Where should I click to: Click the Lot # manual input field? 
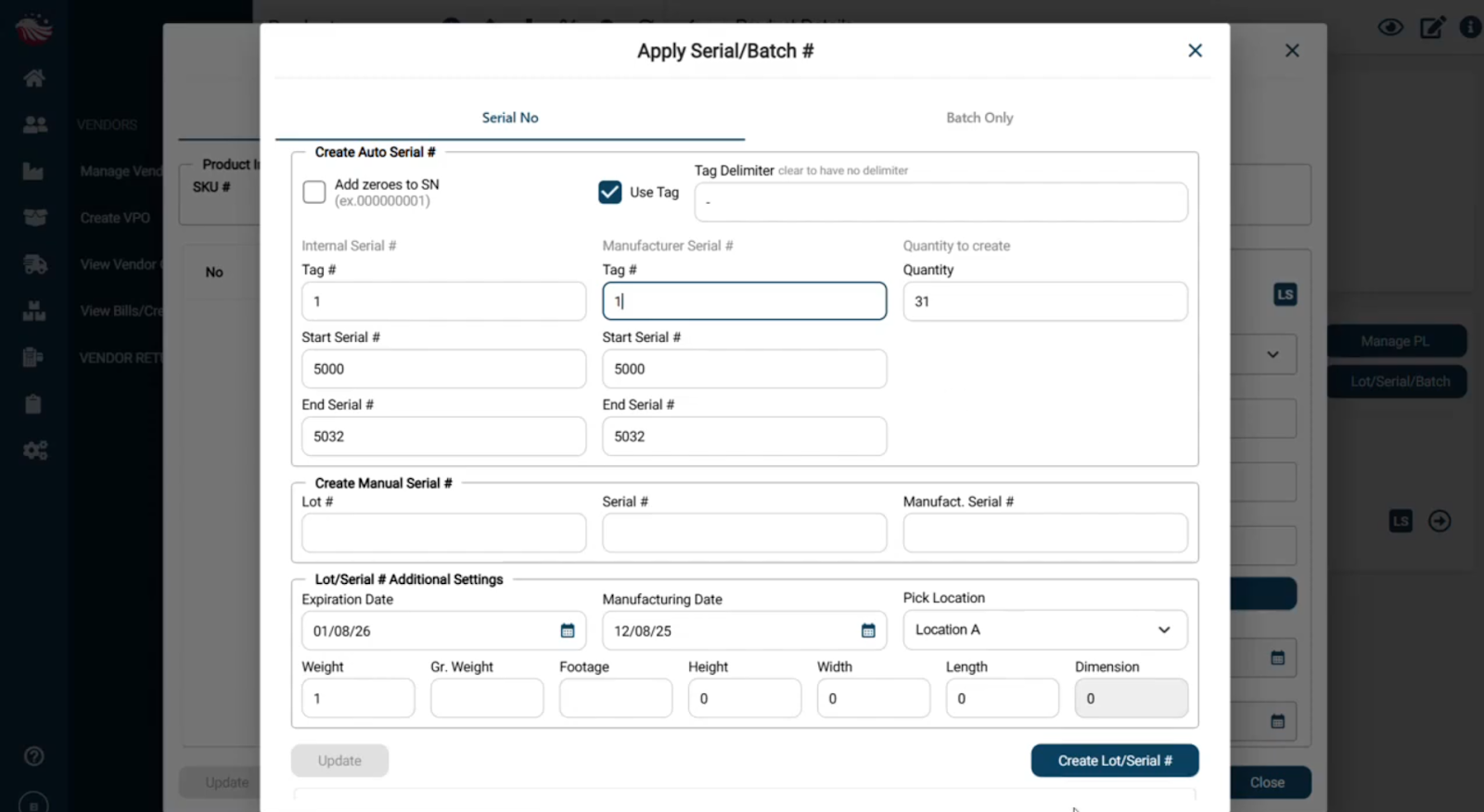point(443,533)
